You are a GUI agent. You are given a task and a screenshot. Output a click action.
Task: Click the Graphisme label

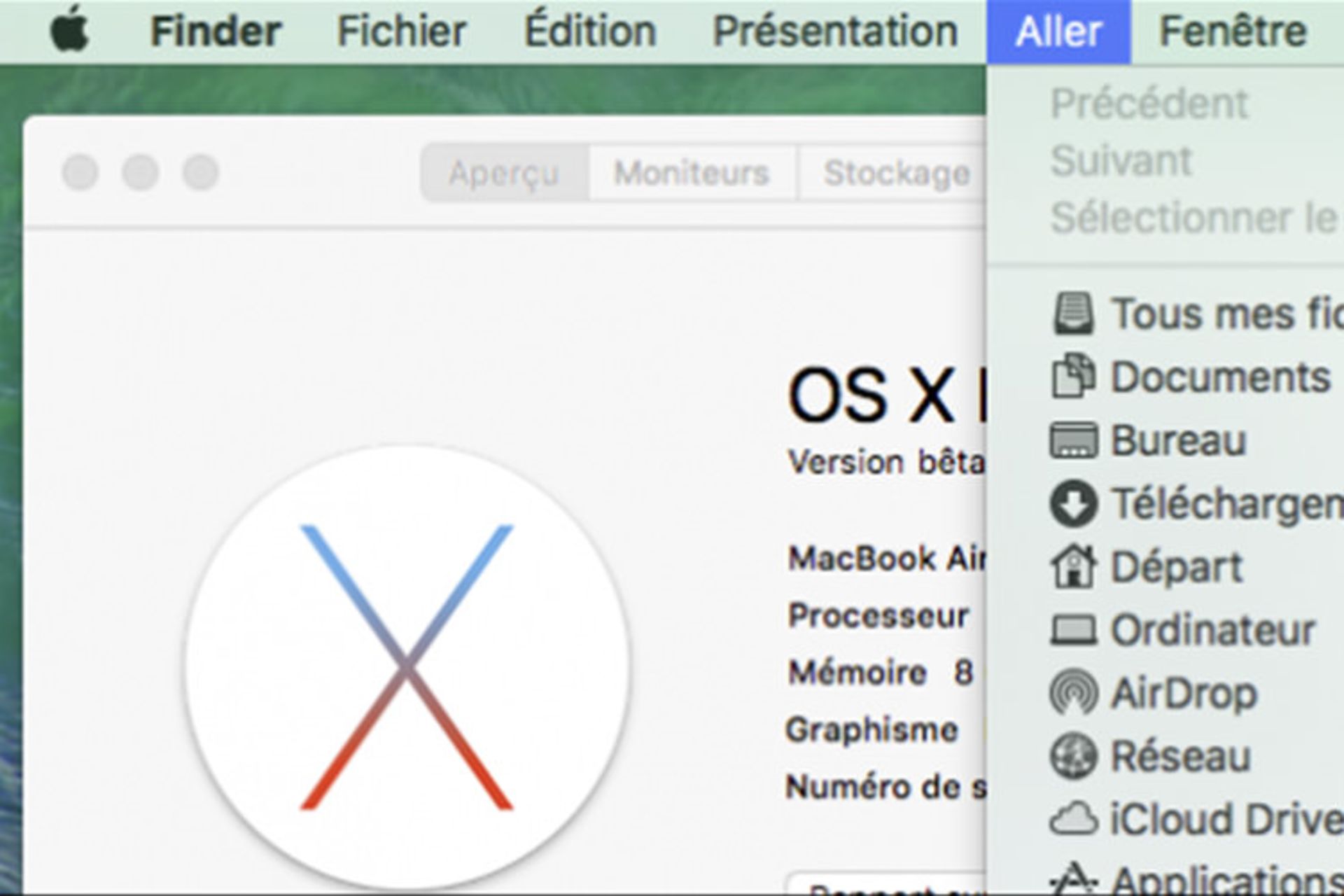[871, 730]
